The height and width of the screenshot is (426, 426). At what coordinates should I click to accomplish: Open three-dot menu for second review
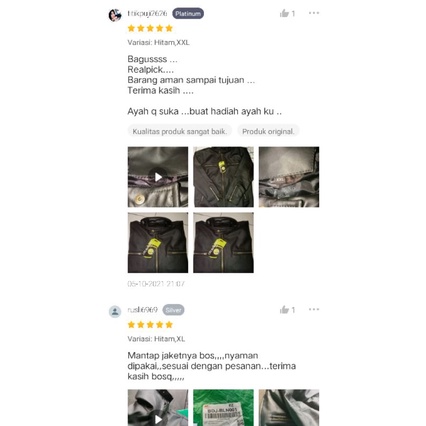(x=314, y=309)
